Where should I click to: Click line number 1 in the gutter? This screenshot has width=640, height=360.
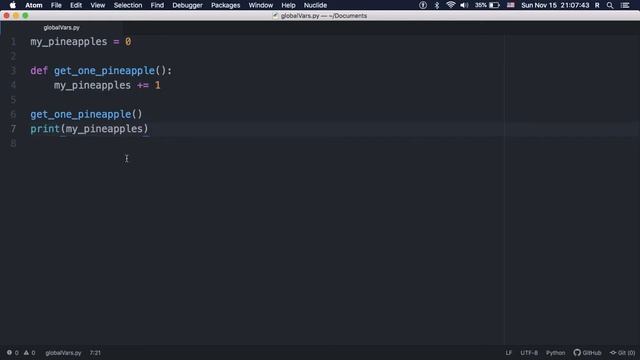point(13,42)
